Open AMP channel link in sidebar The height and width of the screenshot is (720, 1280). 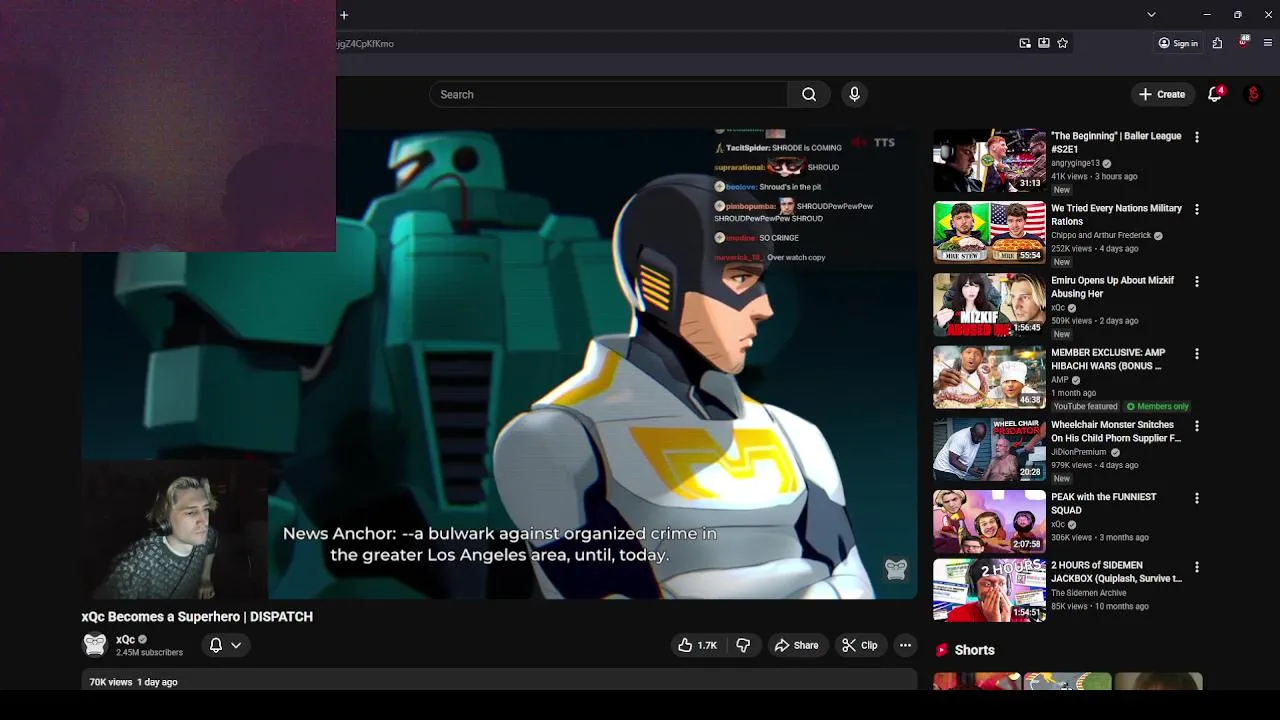(1060, 380)
